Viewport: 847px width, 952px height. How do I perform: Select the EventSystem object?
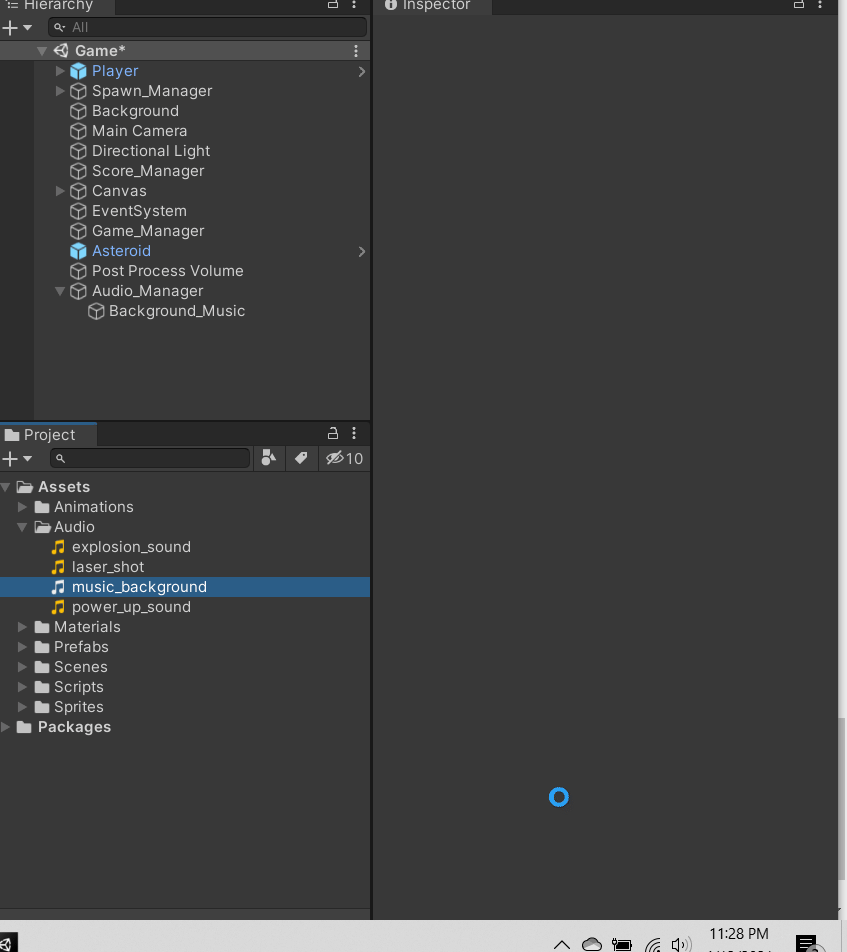coord(139,211)
